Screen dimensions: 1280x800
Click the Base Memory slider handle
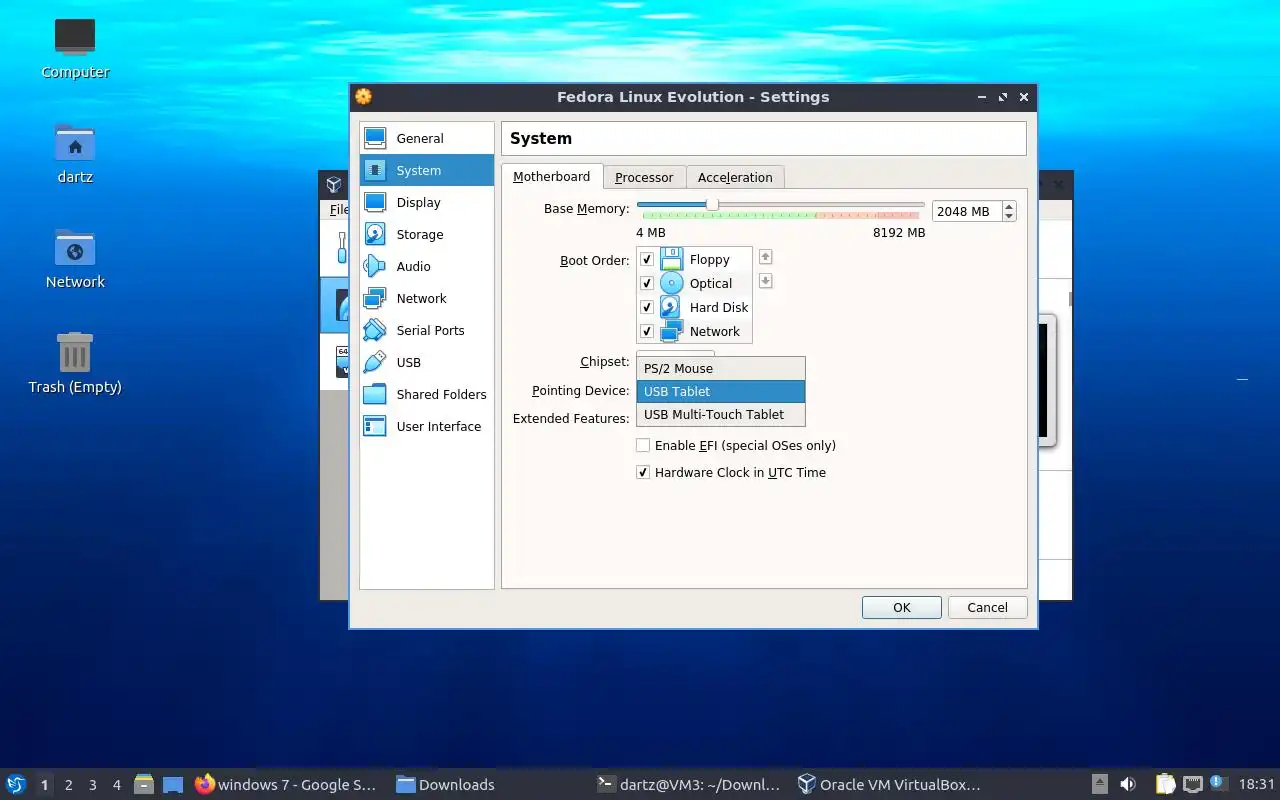[712, 204]
